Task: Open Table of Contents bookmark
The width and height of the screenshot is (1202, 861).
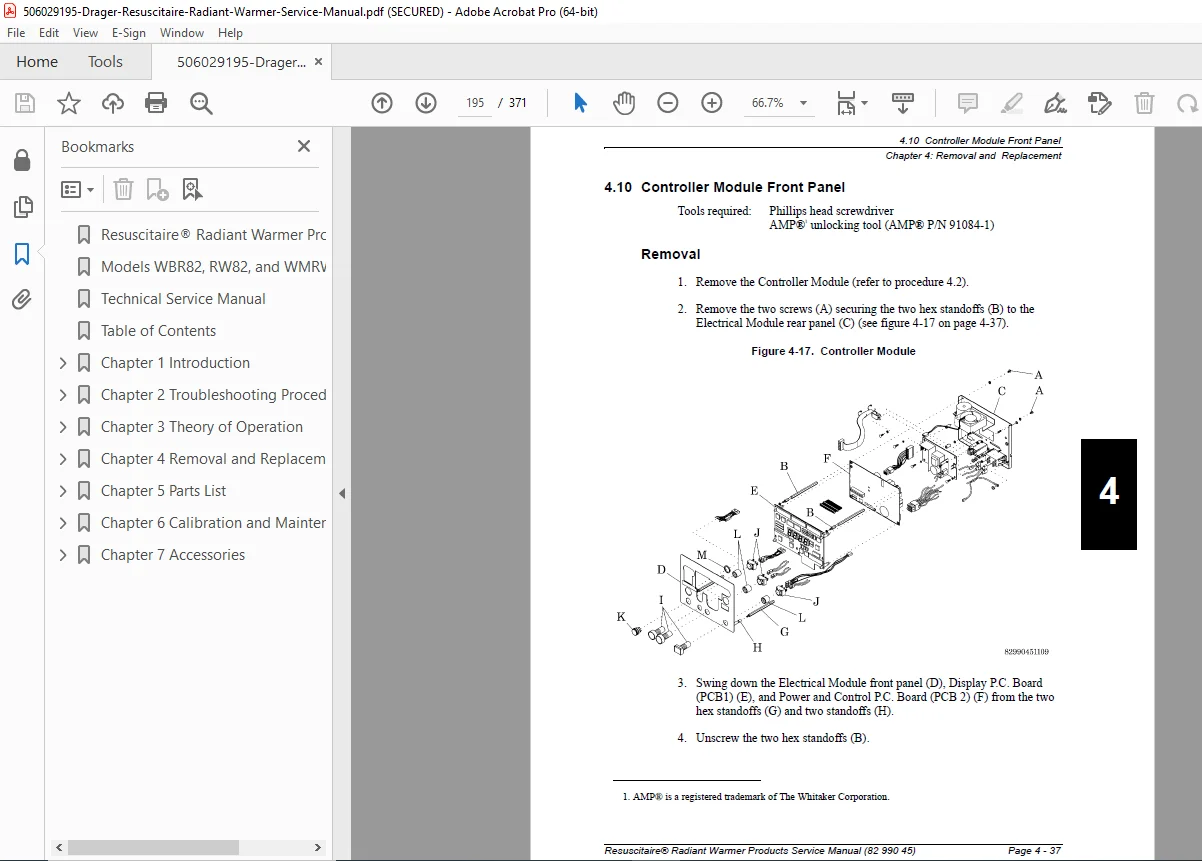Action: tap(158, 331)
